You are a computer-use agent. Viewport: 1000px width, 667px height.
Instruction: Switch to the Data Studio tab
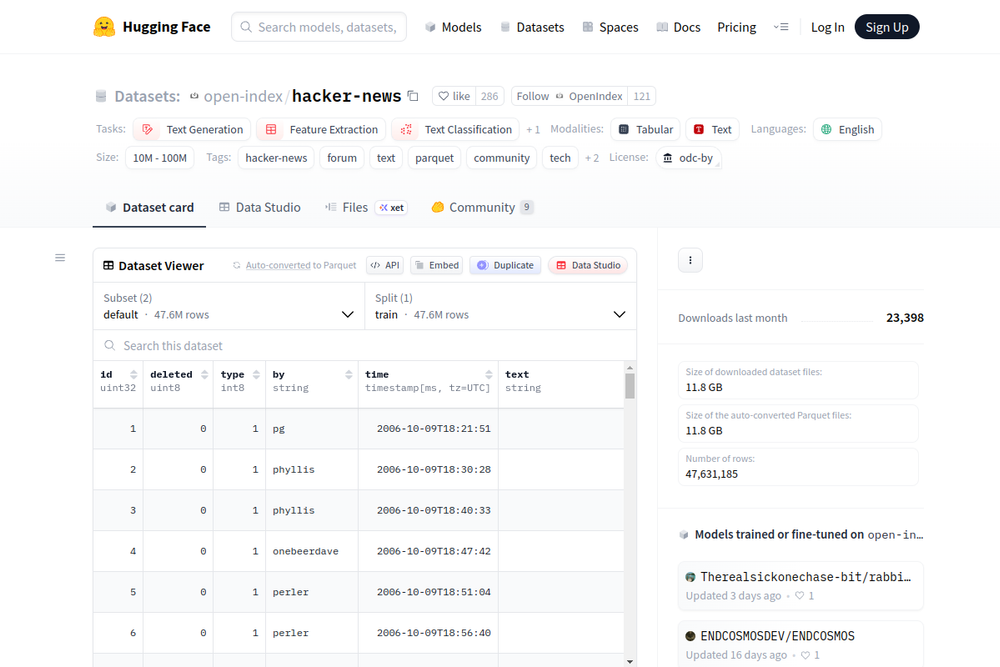259,207
